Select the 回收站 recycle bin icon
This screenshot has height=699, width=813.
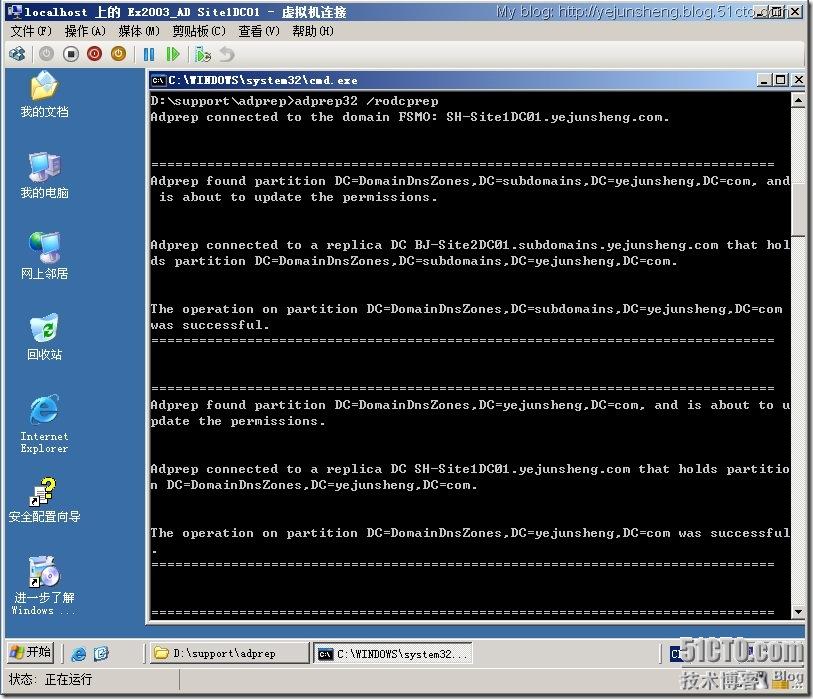click(44, 338)
